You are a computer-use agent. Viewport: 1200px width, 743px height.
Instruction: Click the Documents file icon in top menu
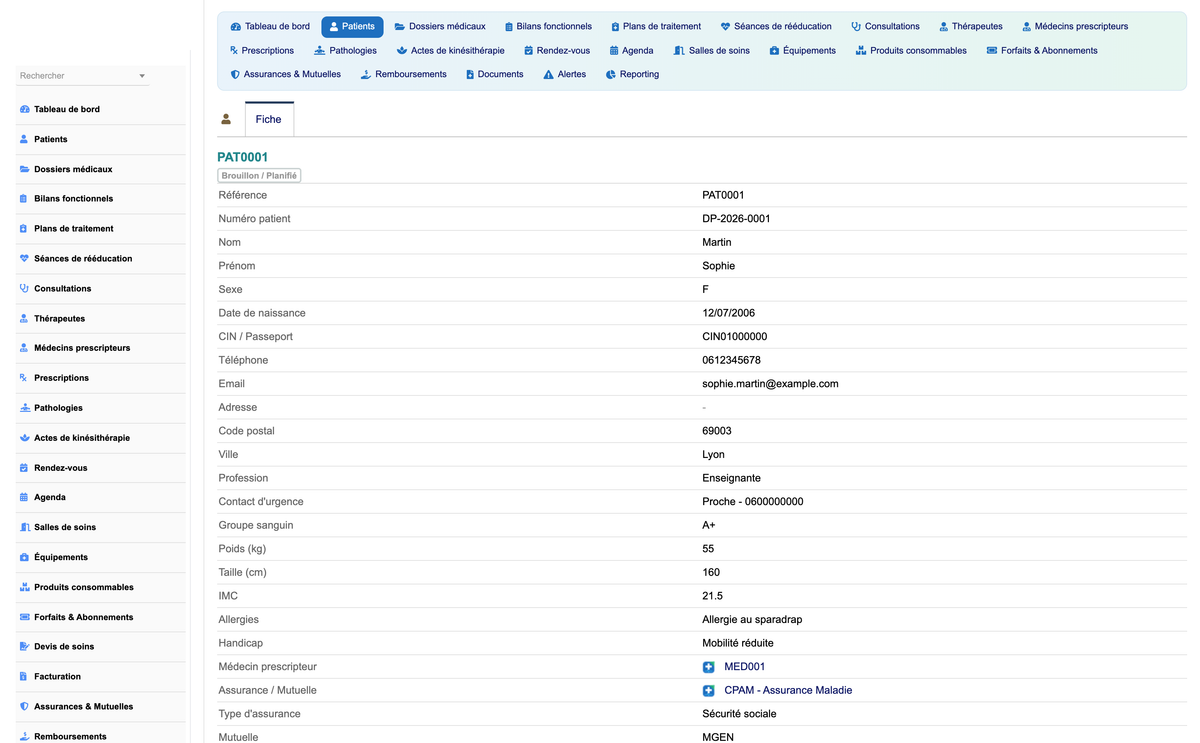[470, 74]
